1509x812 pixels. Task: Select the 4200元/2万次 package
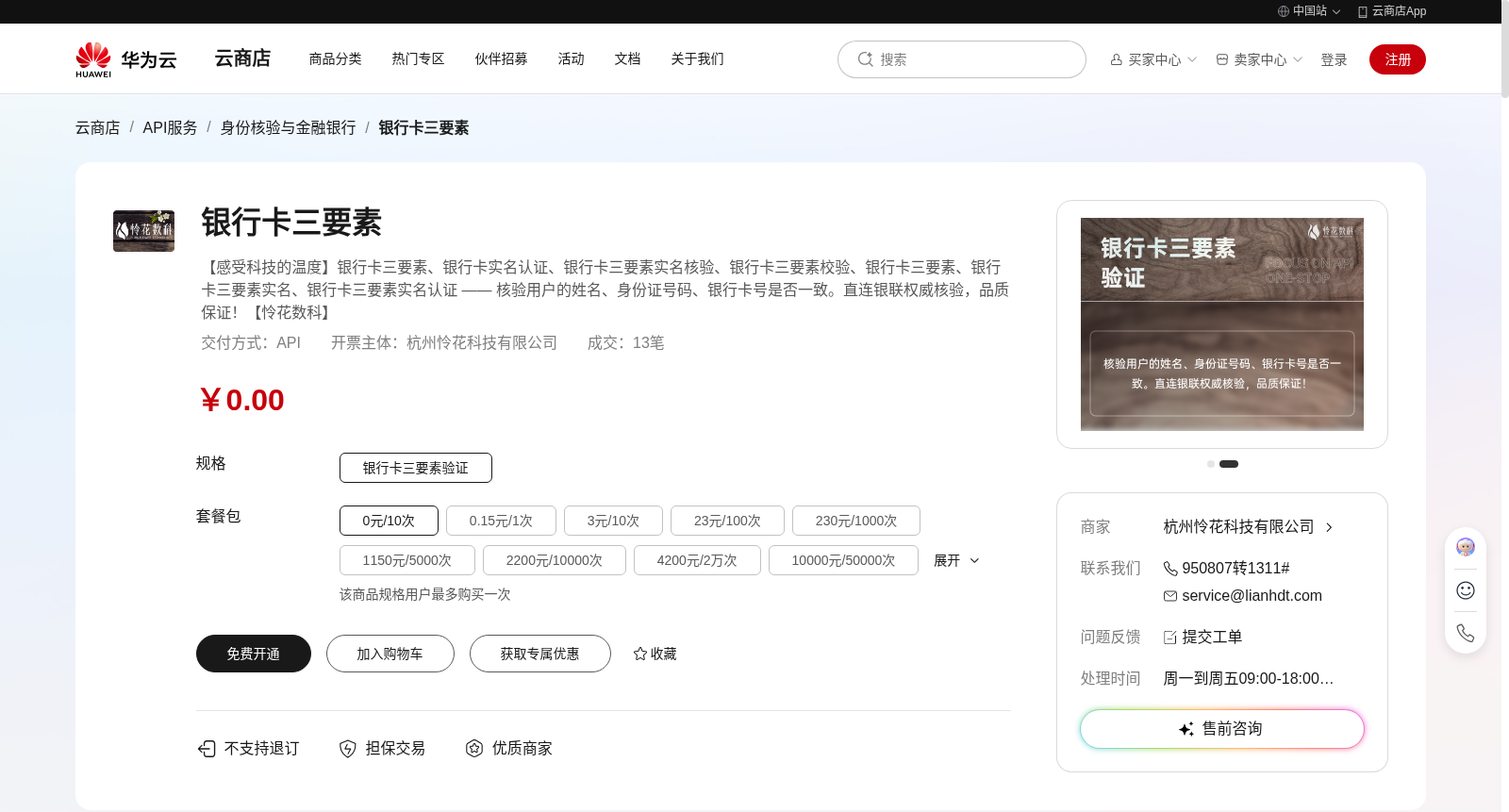(697, 560)
